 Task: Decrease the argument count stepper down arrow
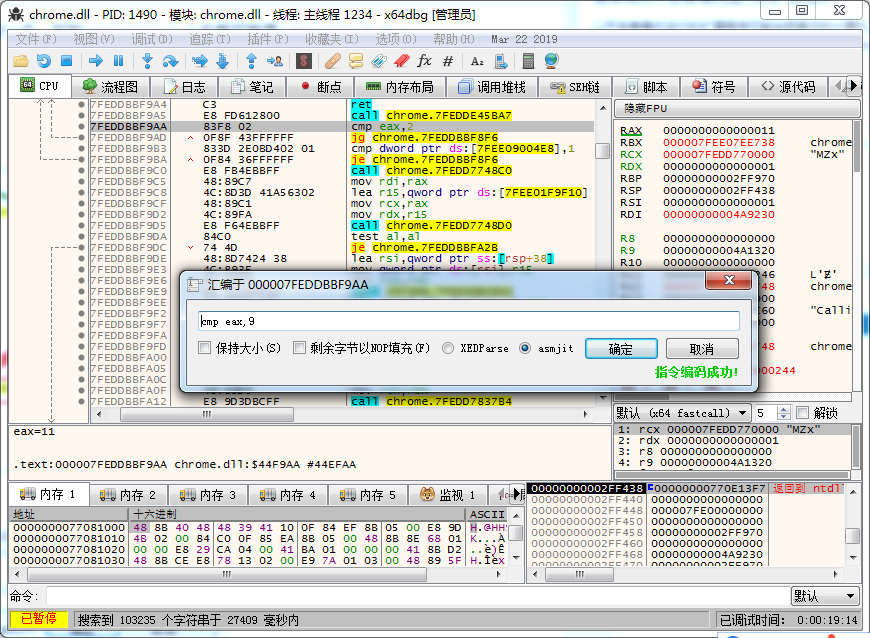783,416
